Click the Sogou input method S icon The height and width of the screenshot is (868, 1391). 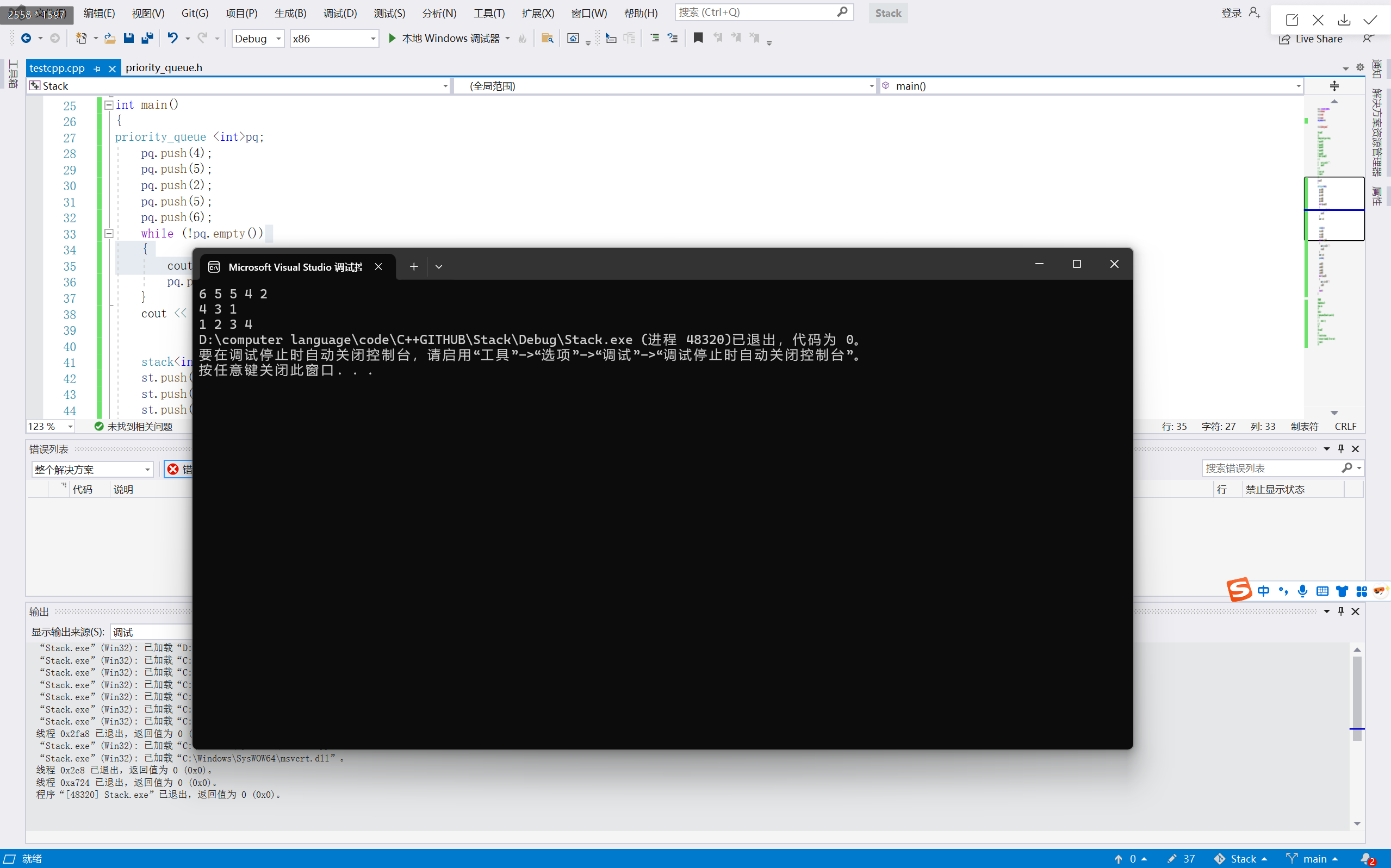coord(1239,590)
